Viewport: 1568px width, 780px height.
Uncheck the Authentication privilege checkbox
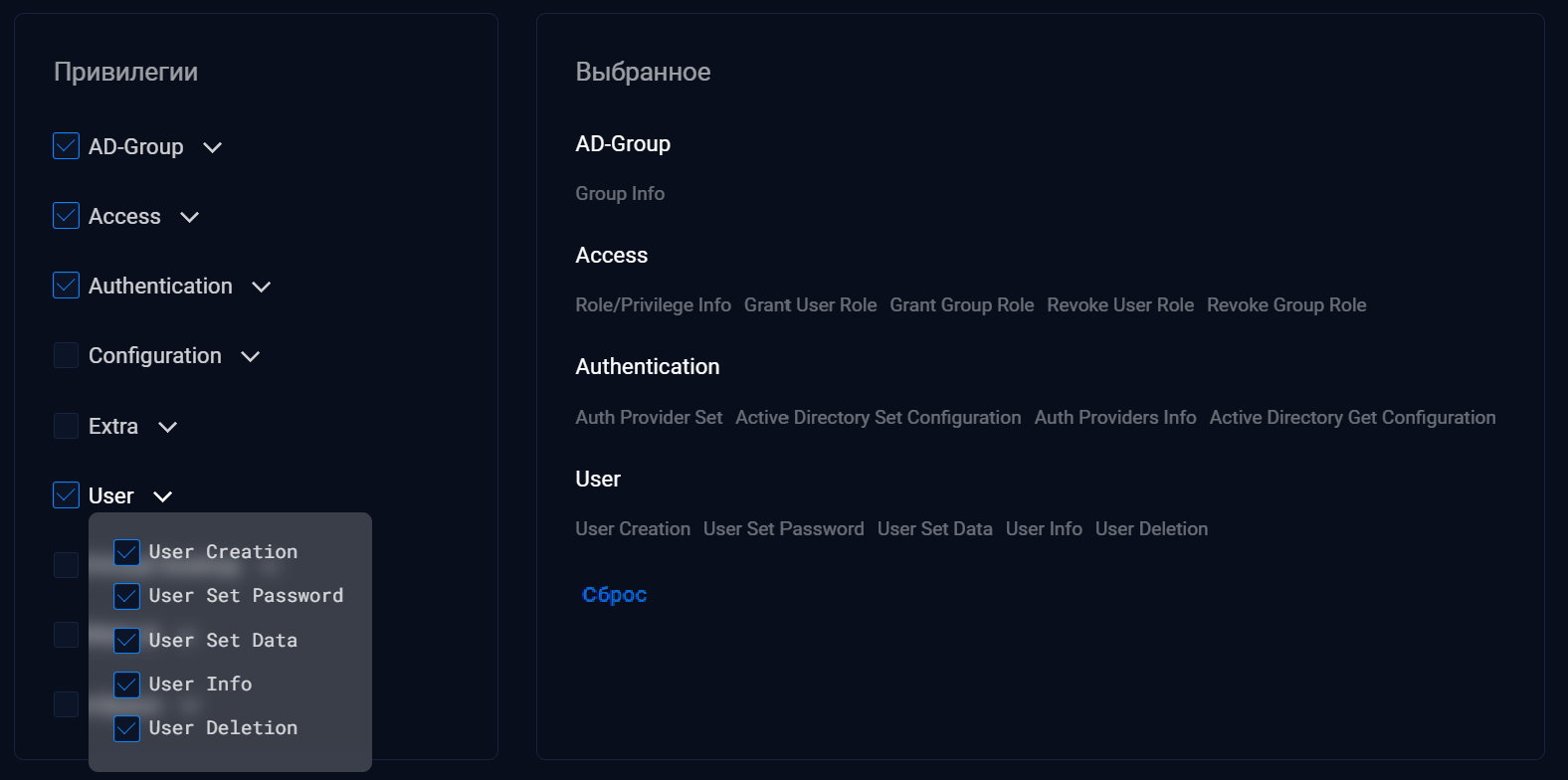[x=66, y=286]
